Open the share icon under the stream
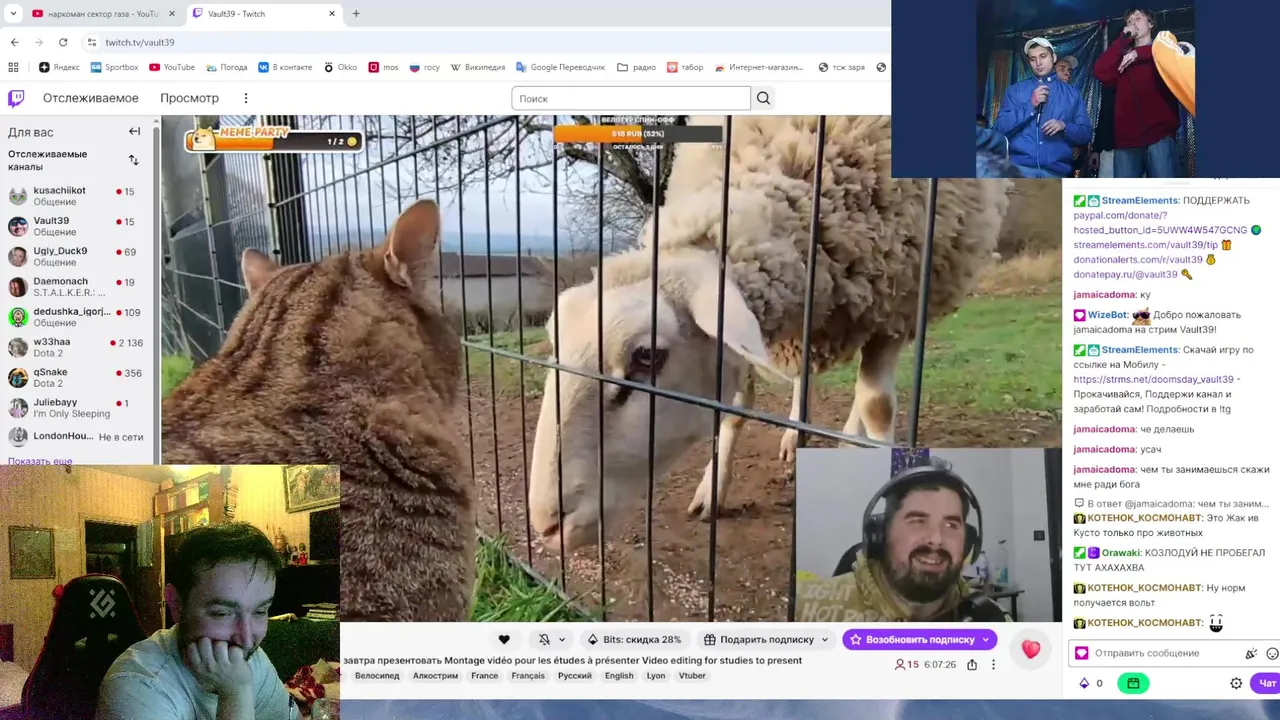 coord(972,664)
